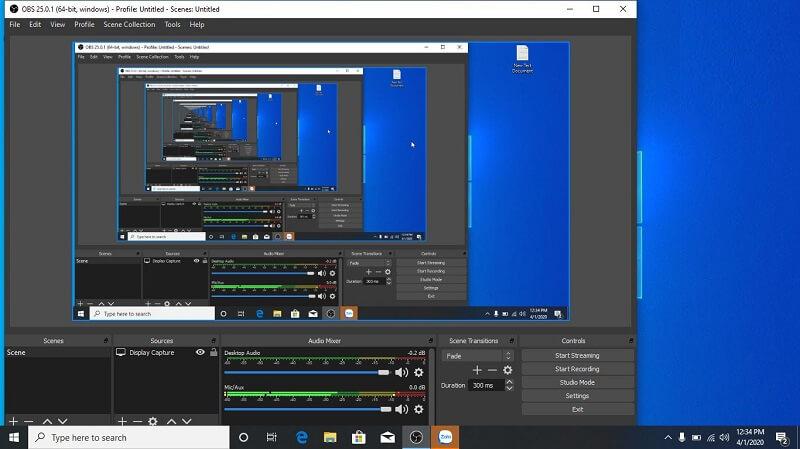Open the Scene Collection menu
The width and height of the screenshot is (800, 449).
[x=129, y=24]
